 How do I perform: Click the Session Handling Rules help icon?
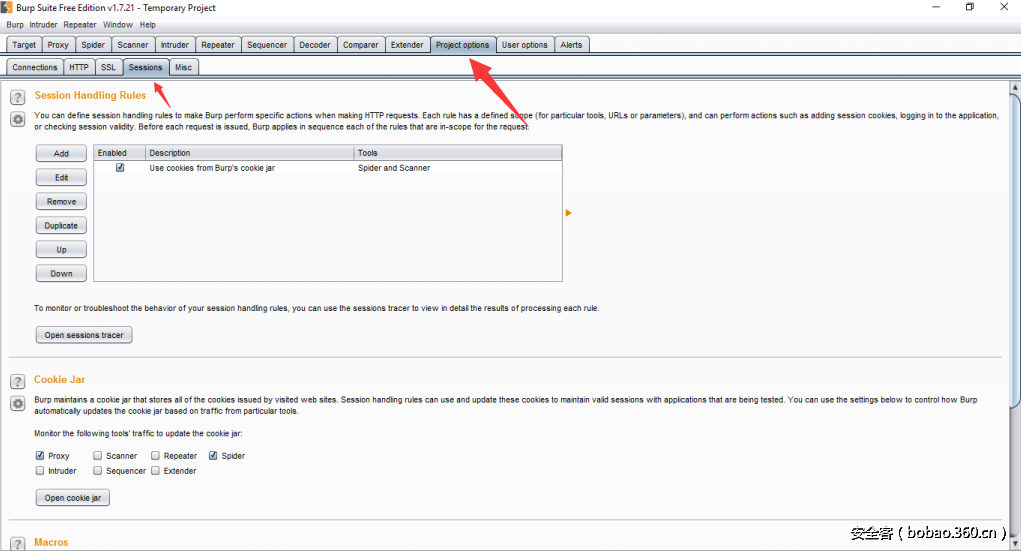[17, 97]
